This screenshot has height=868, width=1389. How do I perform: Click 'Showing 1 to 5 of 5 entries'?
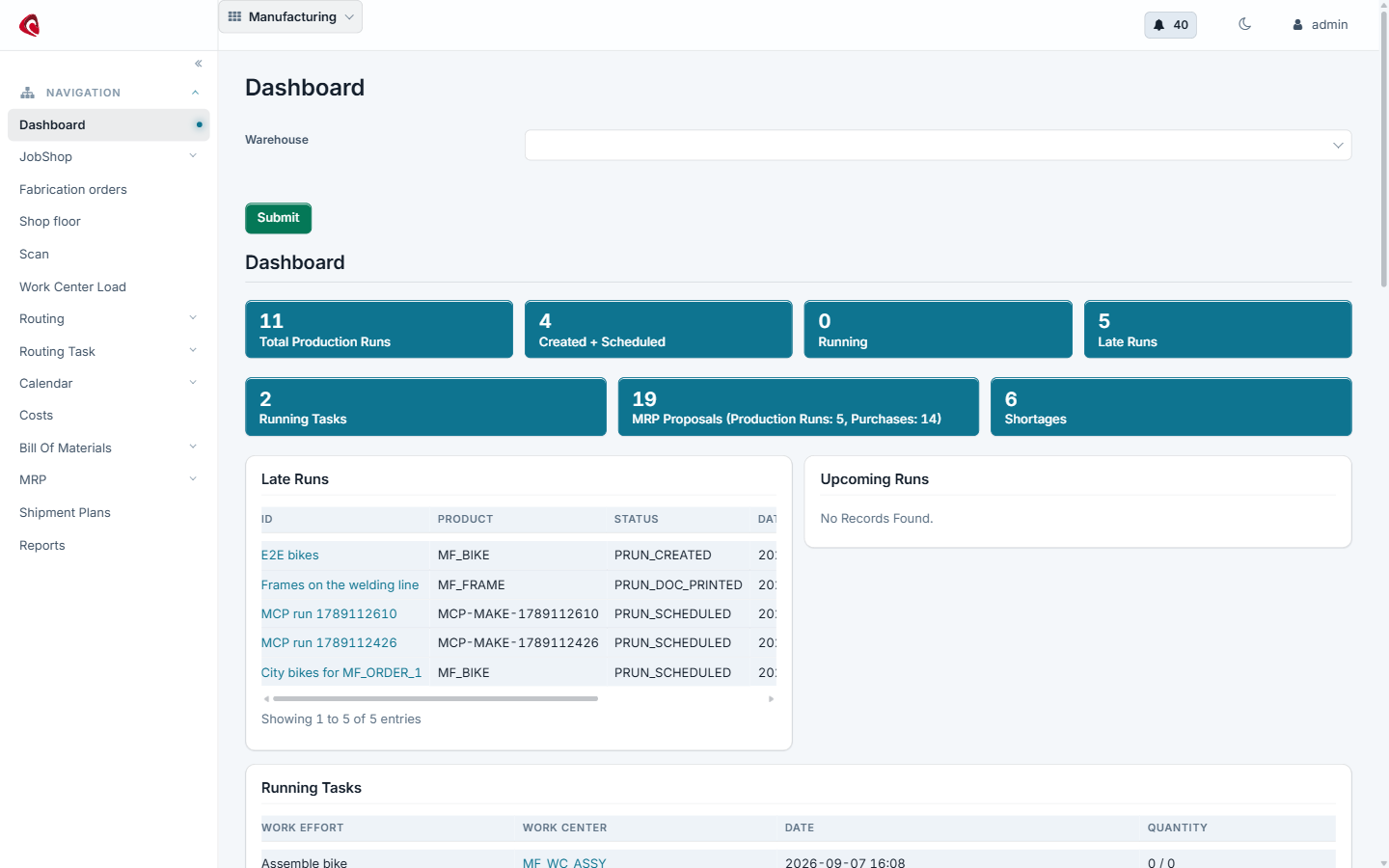tap(340, 719)
